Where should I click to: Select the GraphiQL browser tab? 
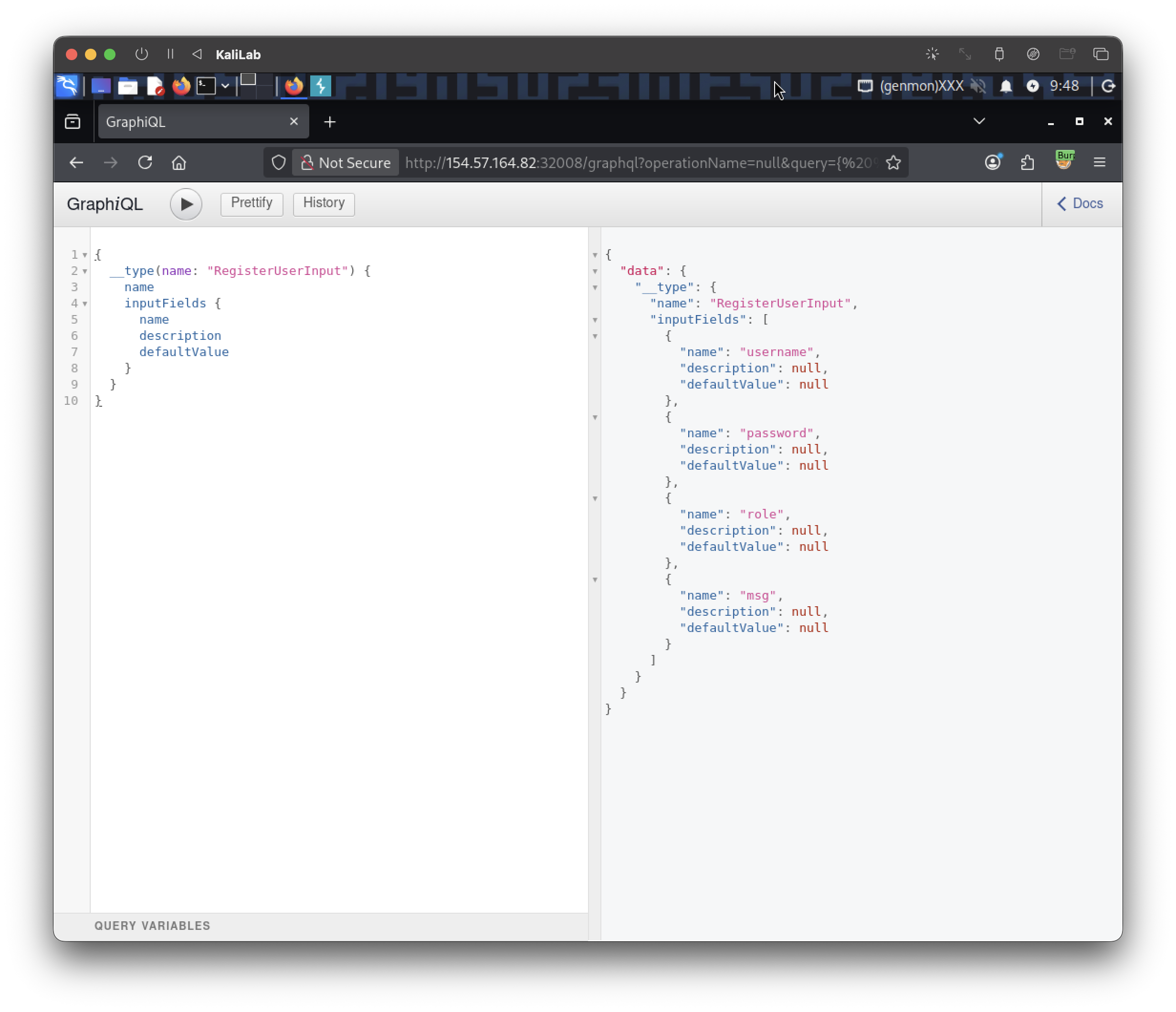tap(203, 121)
